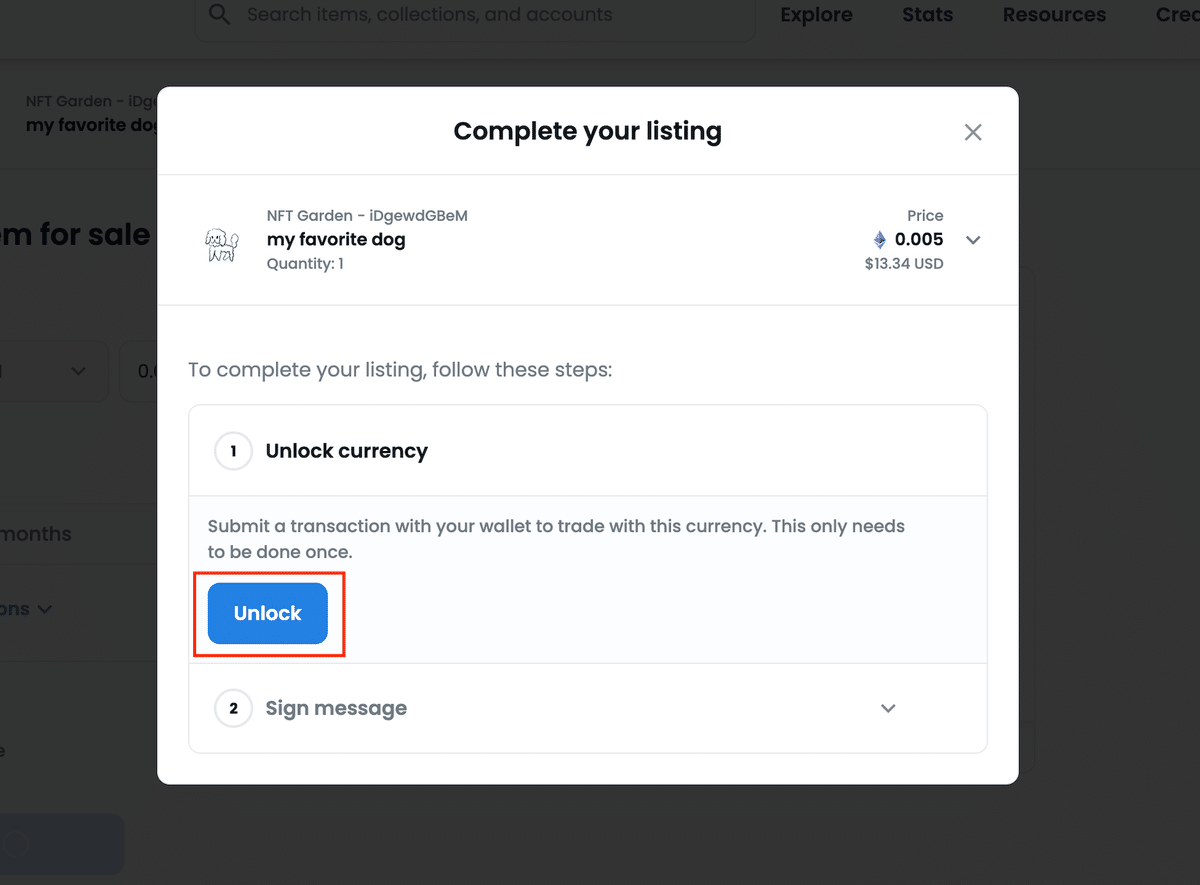The image size is (1200, 885).
Task: Open the Resources menu
Action: [1054, 15]
